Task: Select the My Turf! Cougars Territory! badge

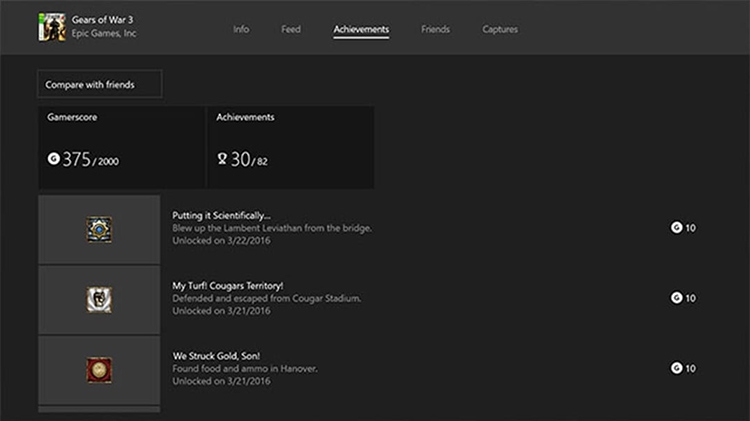Action: 99,299
